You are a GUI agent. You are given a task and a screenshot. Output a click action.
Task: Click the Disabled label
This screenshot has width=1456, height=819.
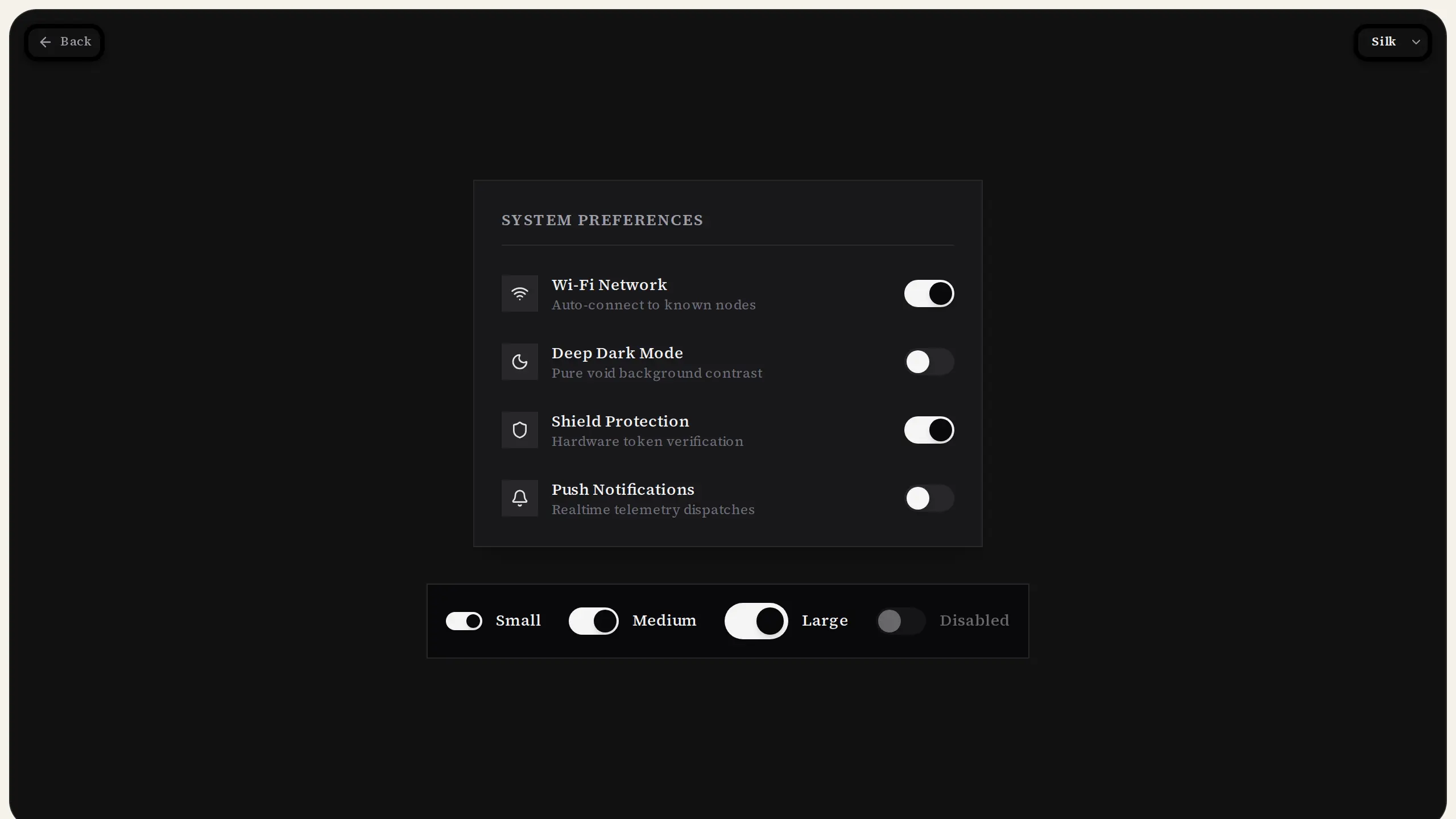pyautogui.click(x=974, y=621)
